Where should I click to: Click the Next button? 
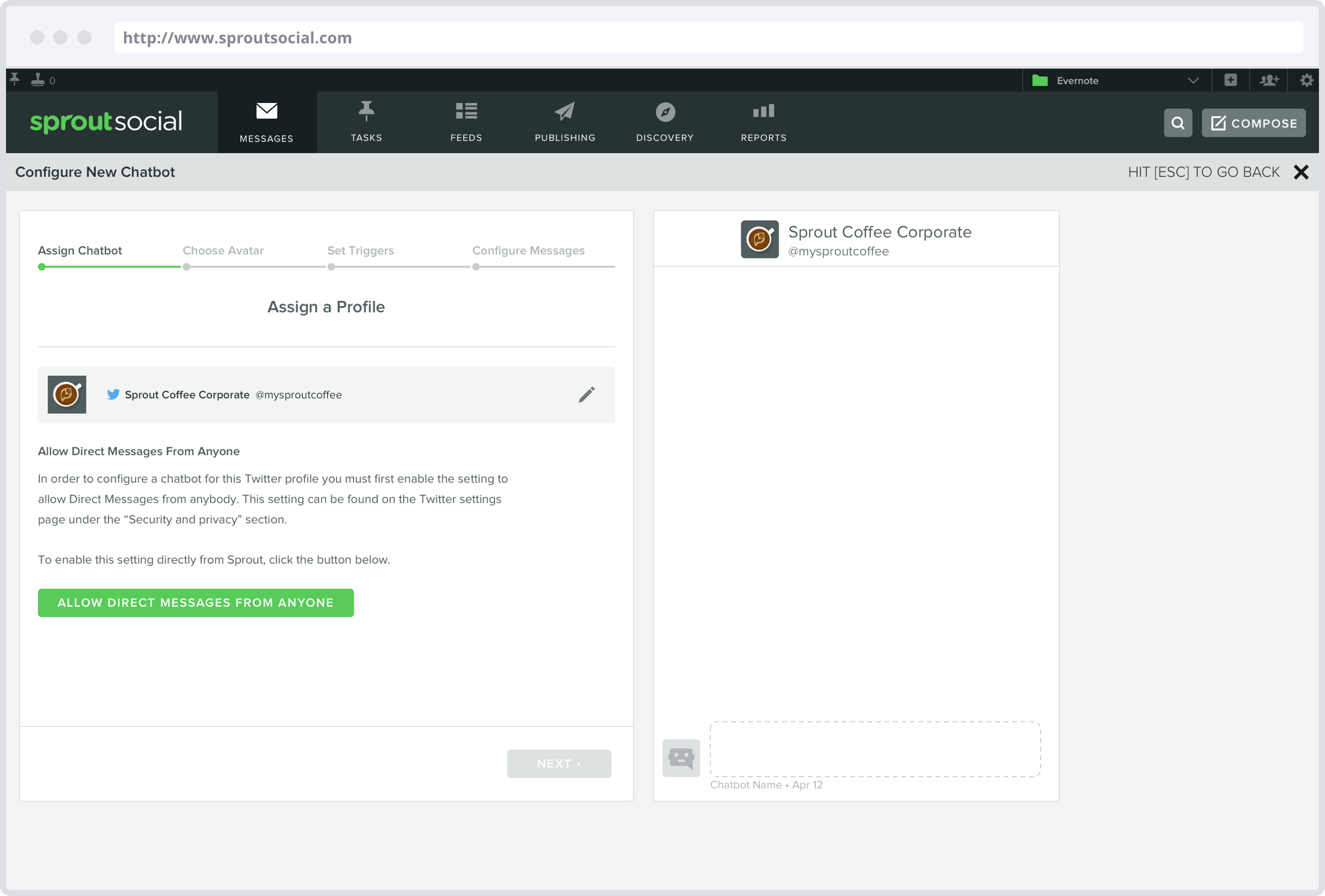pos(559,764)
